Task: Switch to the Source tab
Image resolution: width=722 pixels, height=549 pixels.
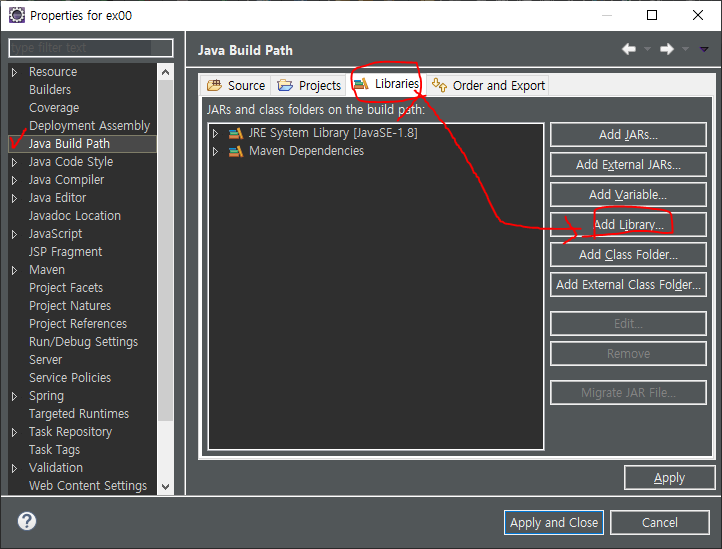Action: (236, 86)
